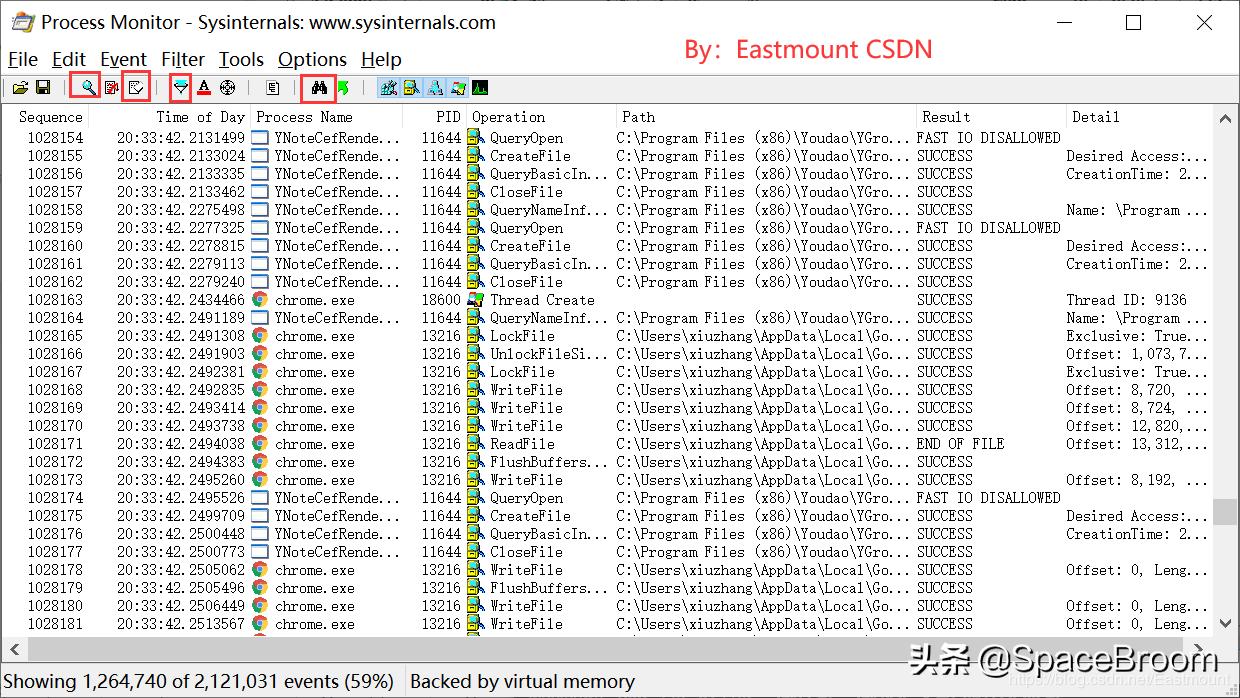Screen dimensions: 1240x698
Task: Open the Event menu
Action: 123,60
